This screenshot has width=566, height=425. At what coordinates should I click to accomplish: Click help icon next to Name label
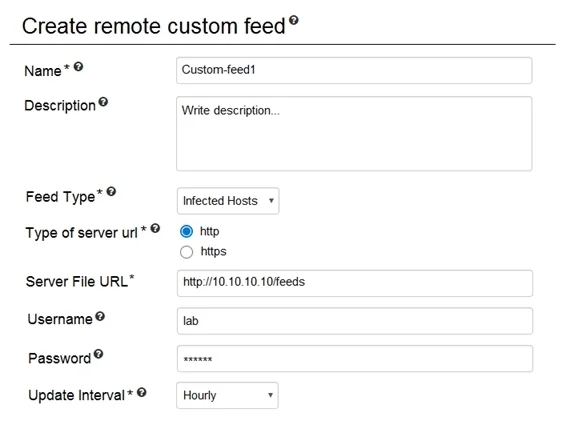(x=78, y=66)
